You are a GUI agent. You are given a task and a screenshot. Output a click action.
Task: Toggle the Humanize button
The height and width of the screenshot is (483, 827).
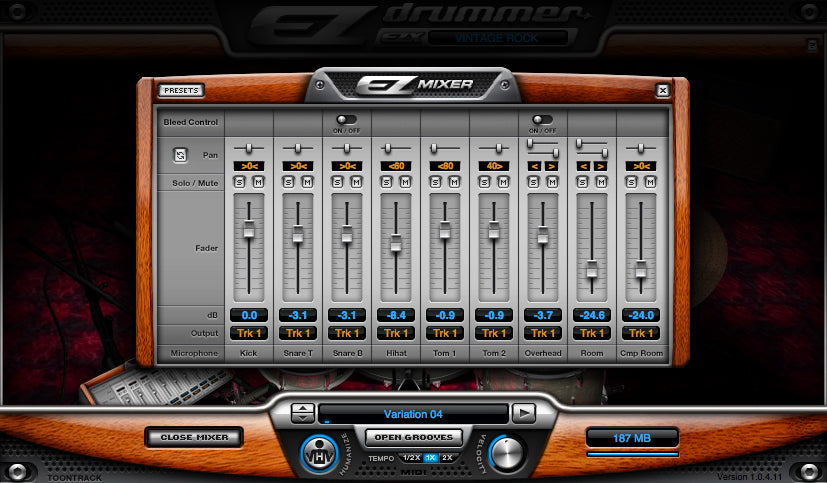point(316,455)
